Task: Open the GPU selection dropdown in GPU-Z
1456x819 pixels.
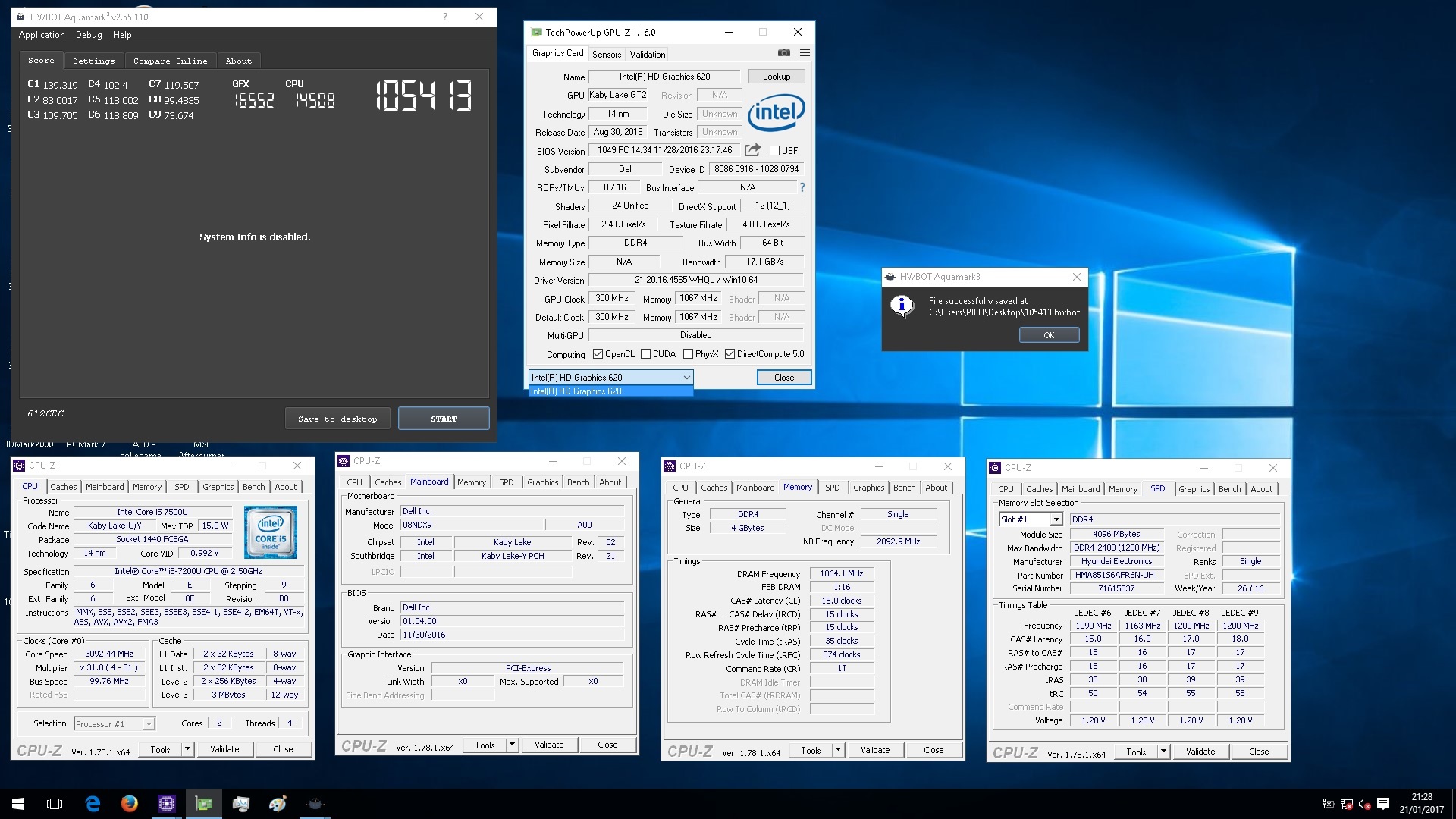Action: 610,377
